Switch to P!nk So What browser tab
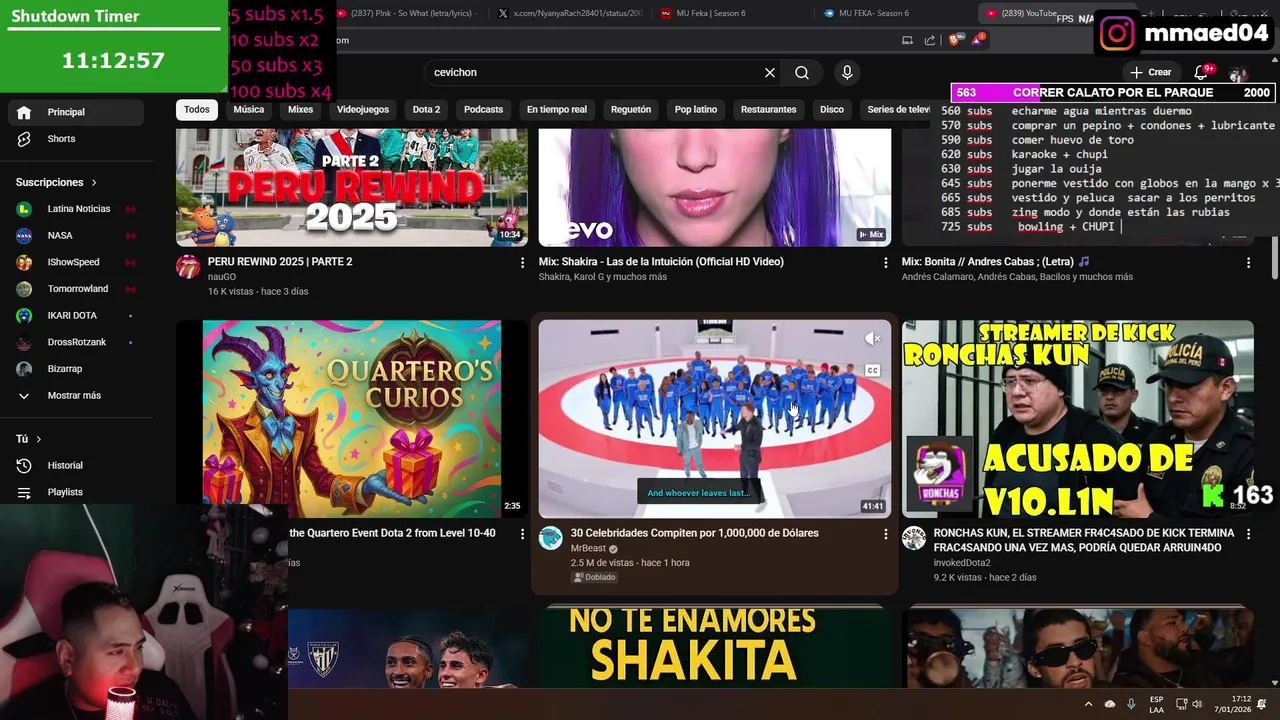1280x720 pixels. pyautogui.click(x=408, y=13)
